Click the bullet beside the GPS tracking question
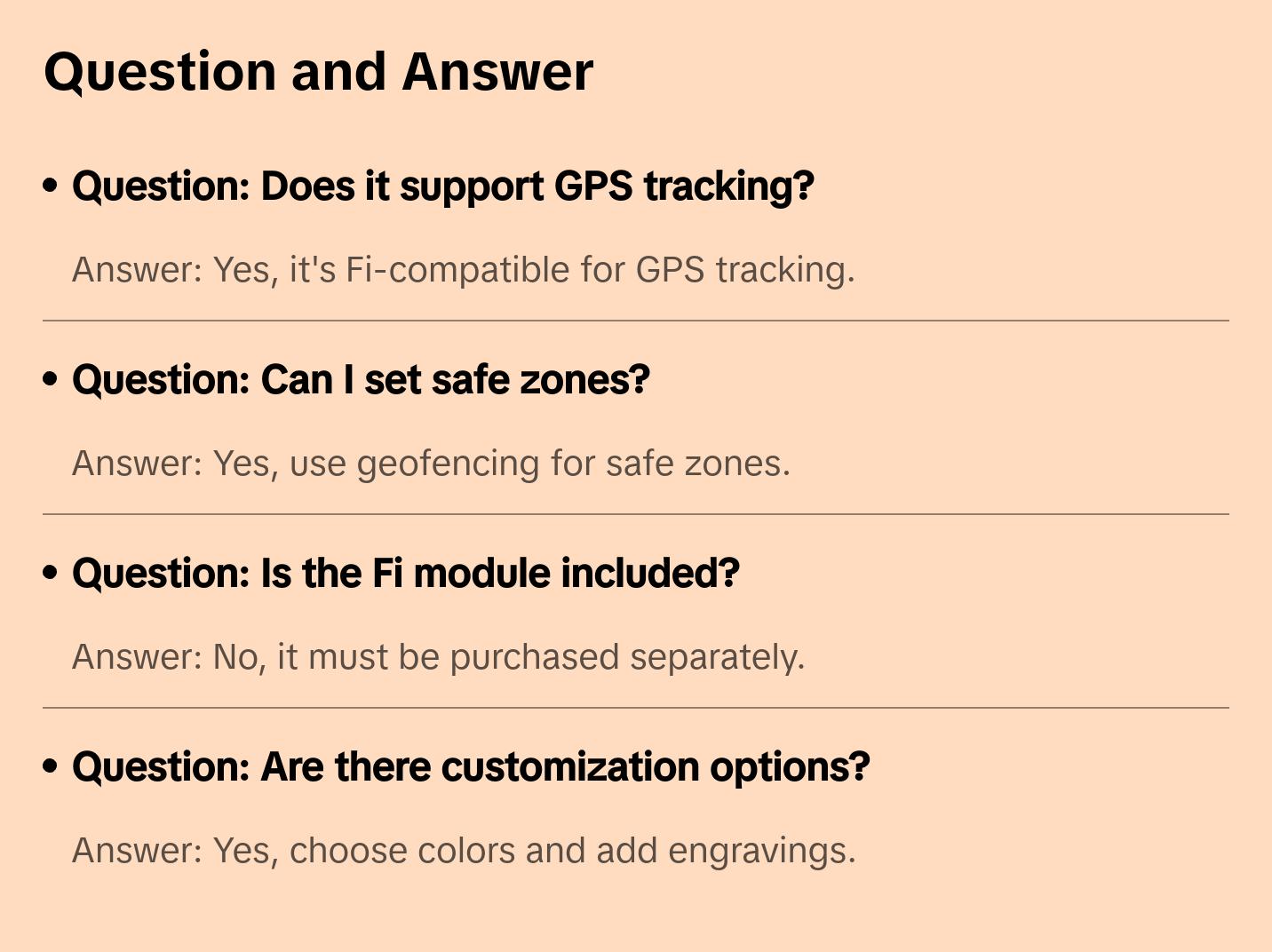This screenshot has height=952, width=1272. (x=51, y=186)
